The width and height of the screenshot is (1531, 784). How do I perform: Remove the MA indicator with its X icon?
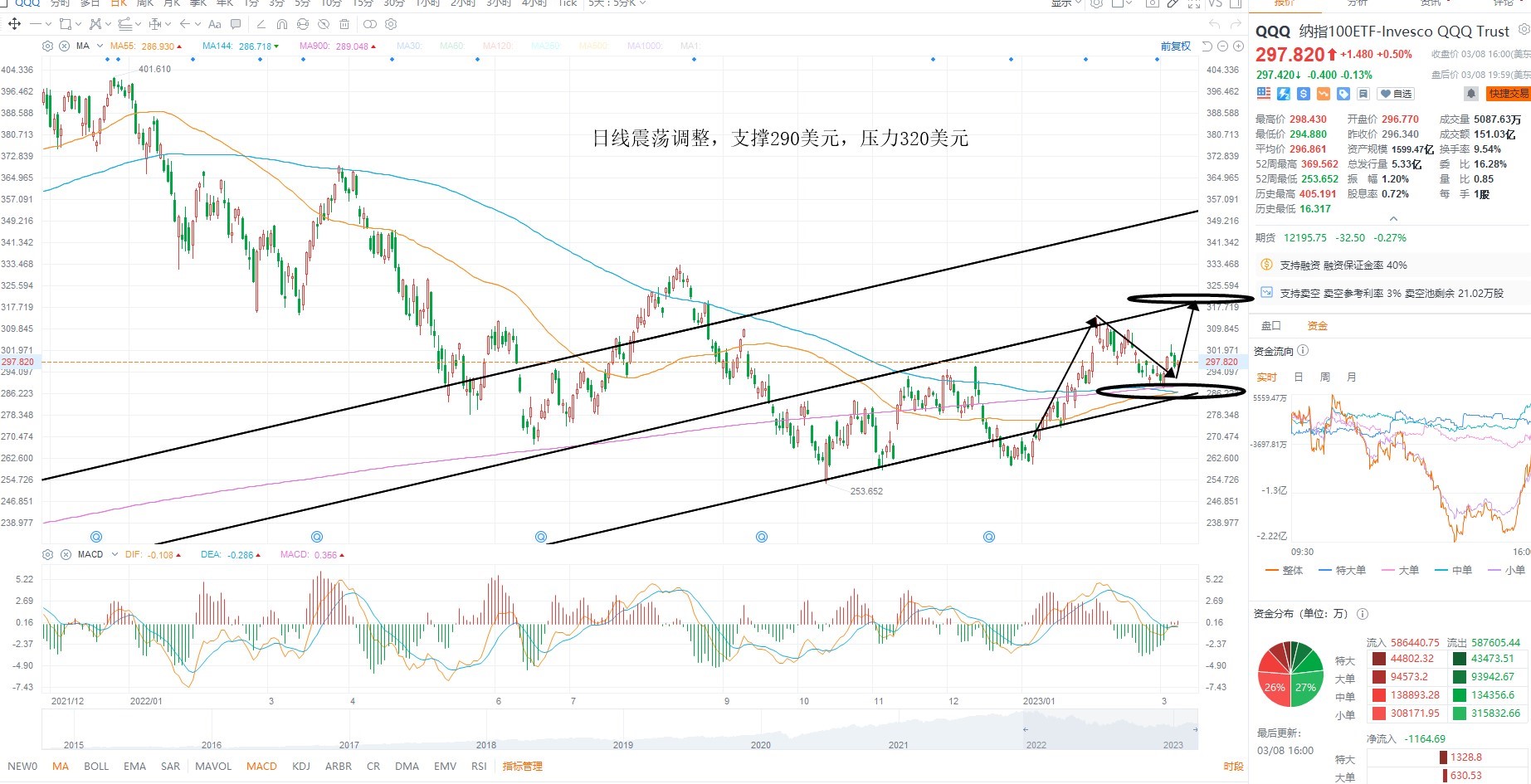point(64,46)
